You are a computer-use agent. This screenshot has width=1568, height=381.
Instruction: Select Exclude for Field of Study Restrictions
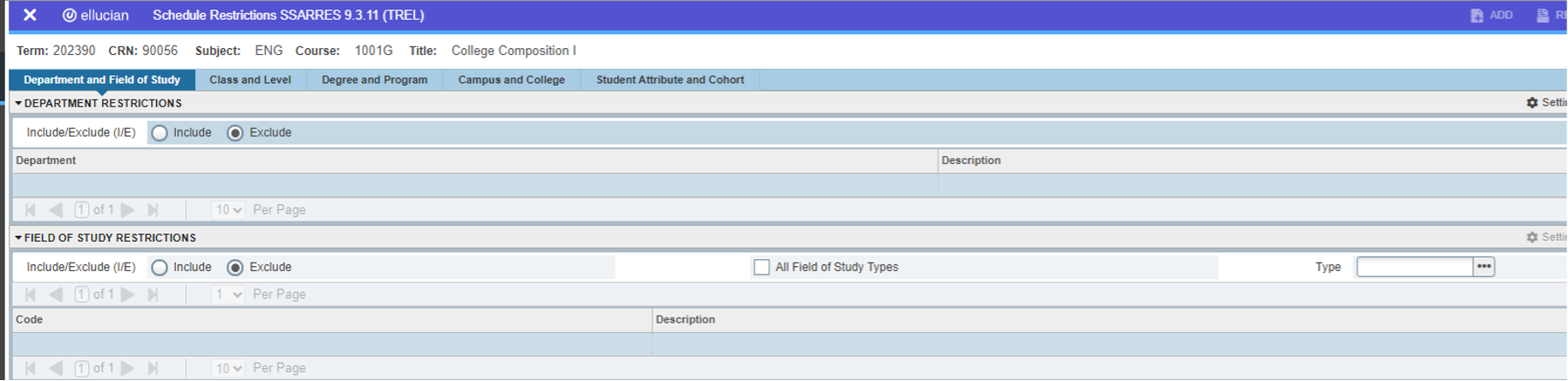[235, 268]
